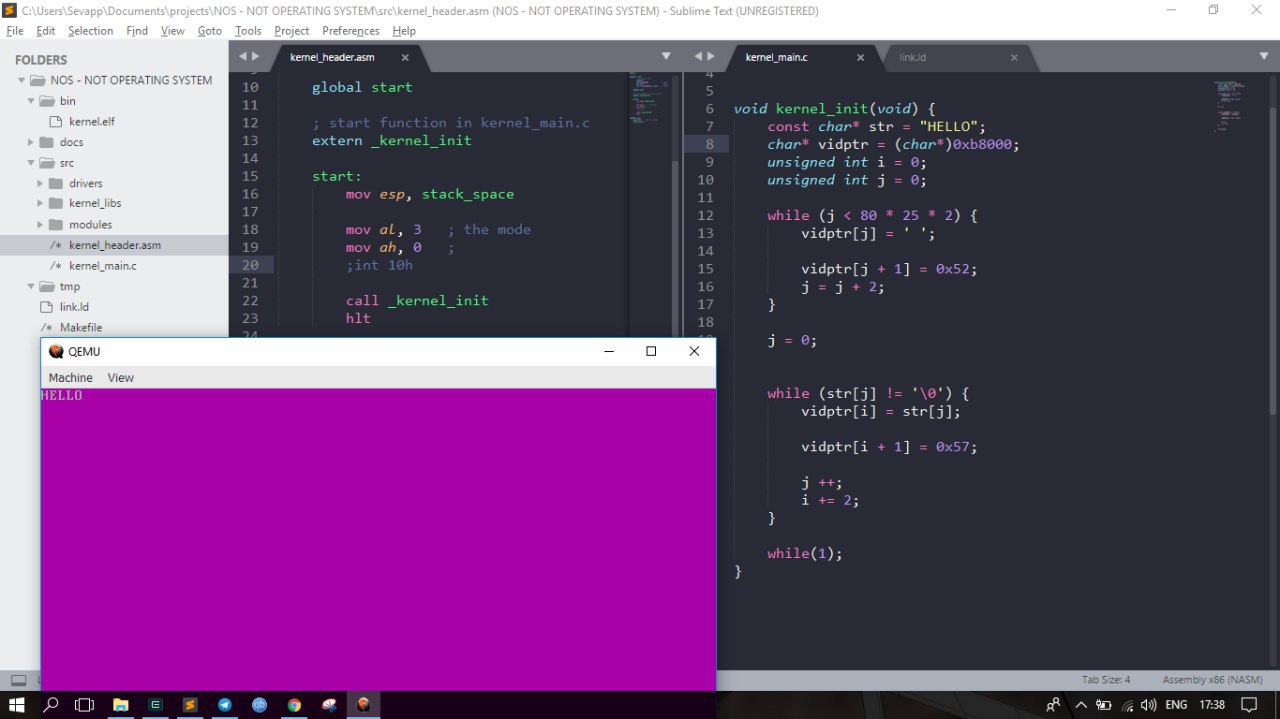Open the People icon in system tray
Viewport: 1280px width, 719px height.
(1053, 705)
